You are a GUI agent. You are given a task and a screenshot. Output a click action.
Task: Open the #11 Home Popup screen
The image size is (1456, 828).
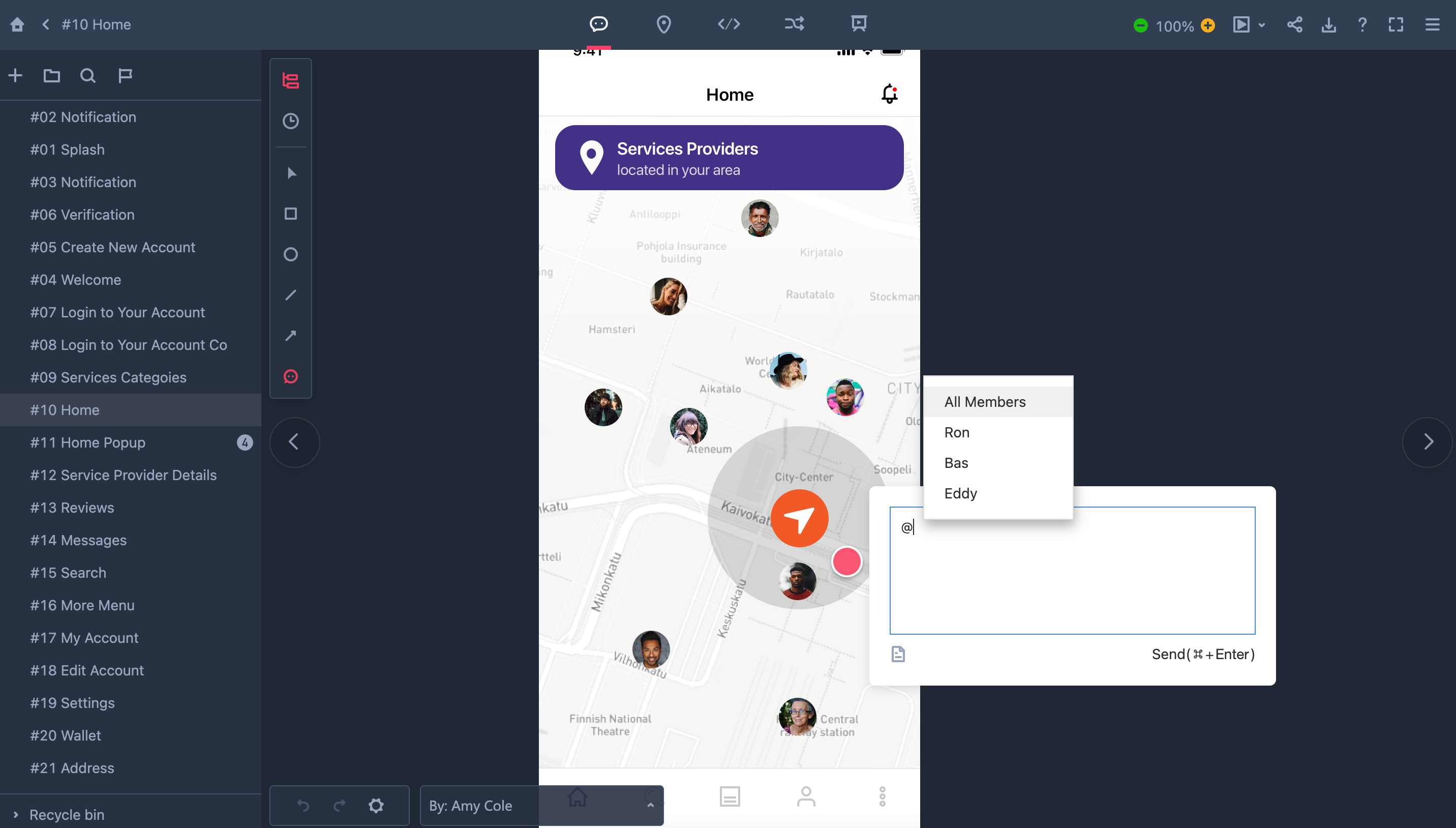coord(87,442)
